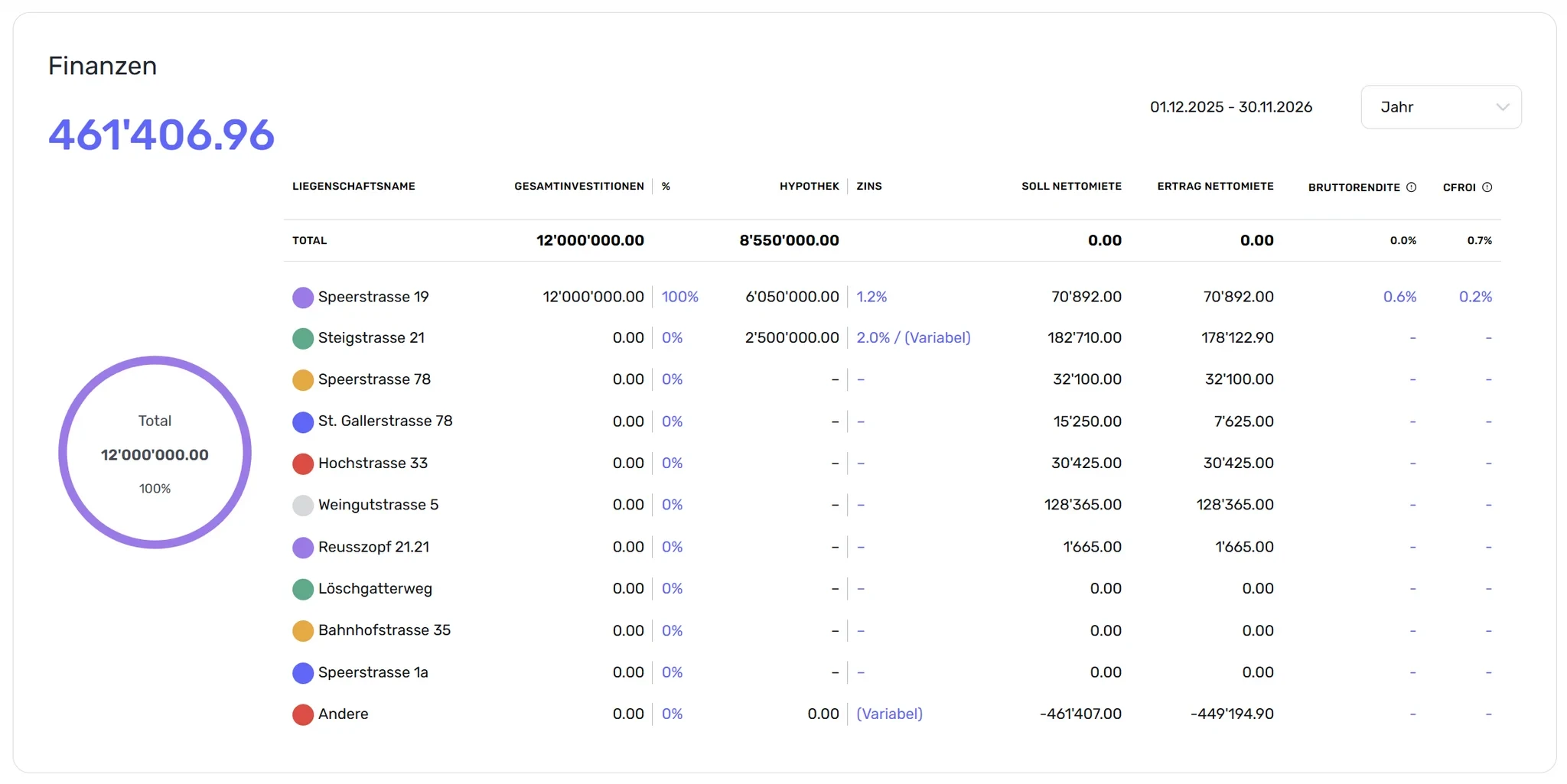Screen dimensions: 1567x784
Task: Click the -461'407.00 Soll Nettomiete value
Action: click(1080, 714)
